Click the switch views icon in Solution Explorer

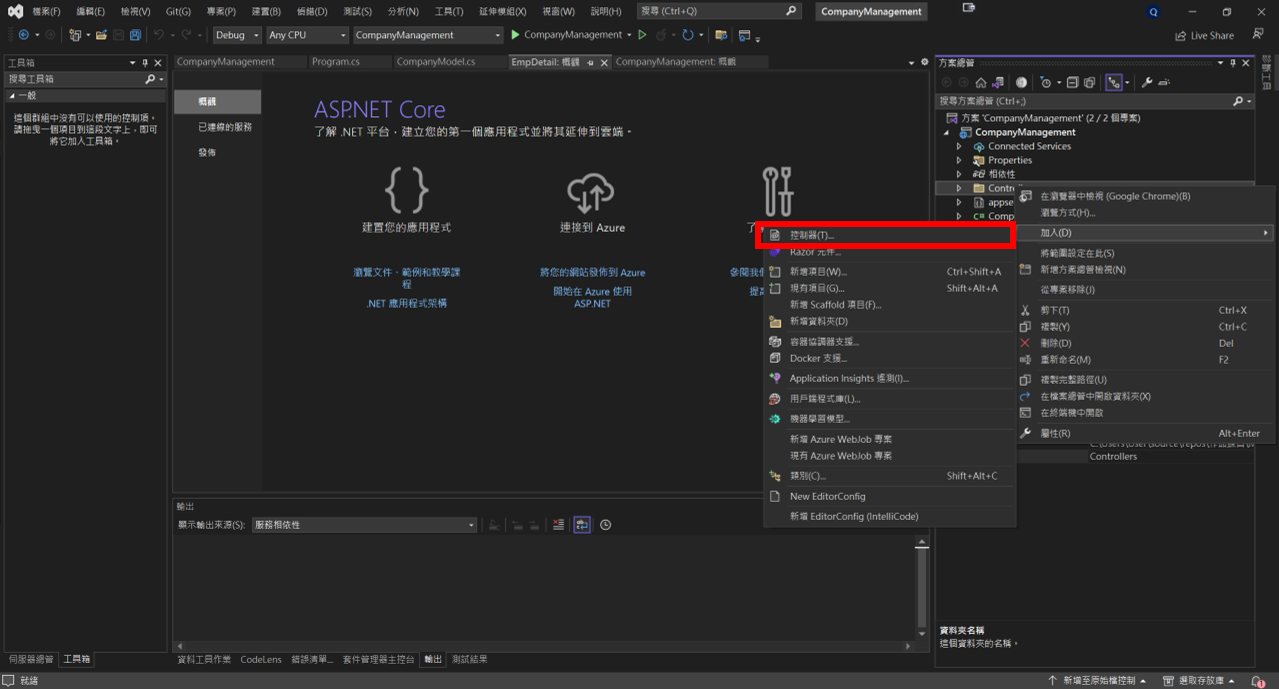click(997, 82)
